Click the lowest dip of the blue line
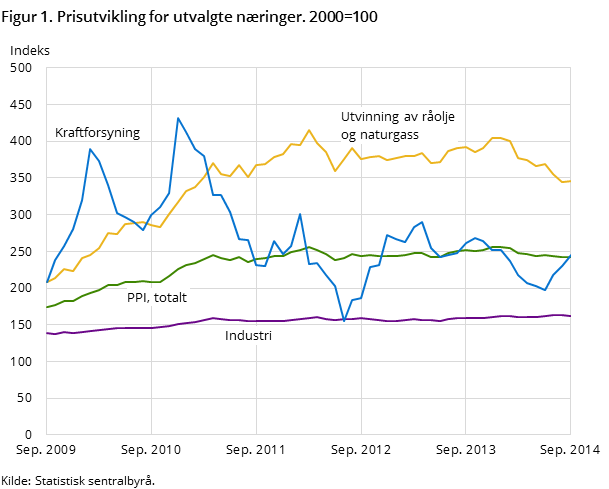Viewport: 609px width, 489px height. click(343, 321)
